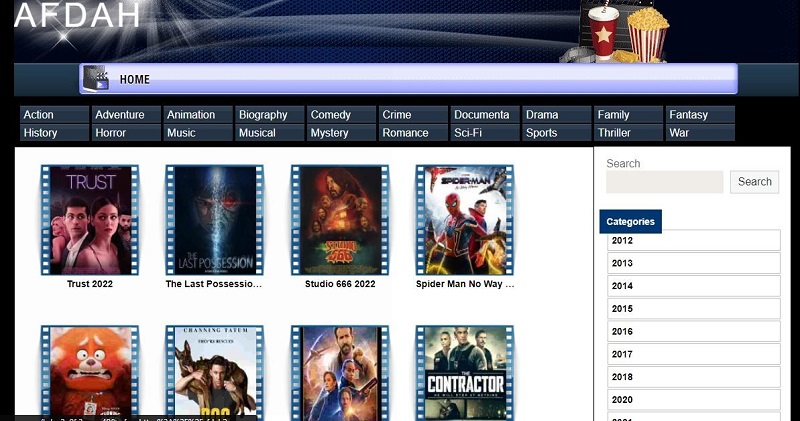
Task: Click 'Spider Man No Way ...' title
Action: (465, 284)
